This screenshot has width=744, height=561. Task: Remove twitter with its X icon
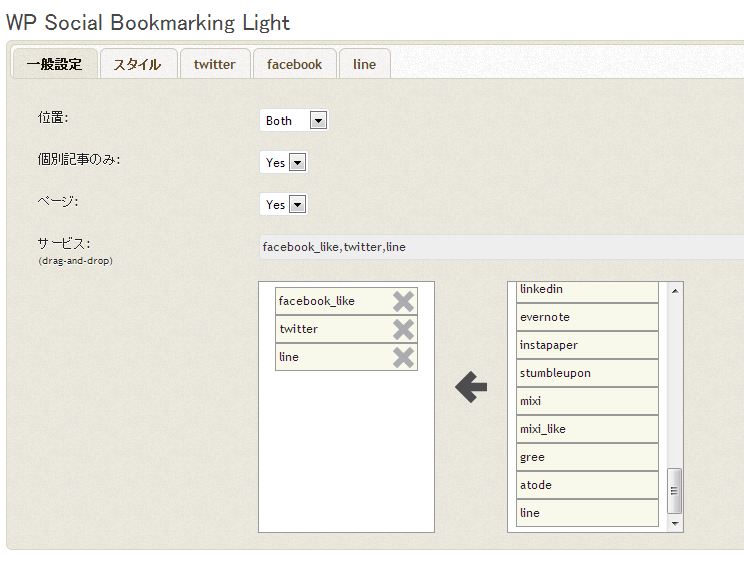coord(403,329)
